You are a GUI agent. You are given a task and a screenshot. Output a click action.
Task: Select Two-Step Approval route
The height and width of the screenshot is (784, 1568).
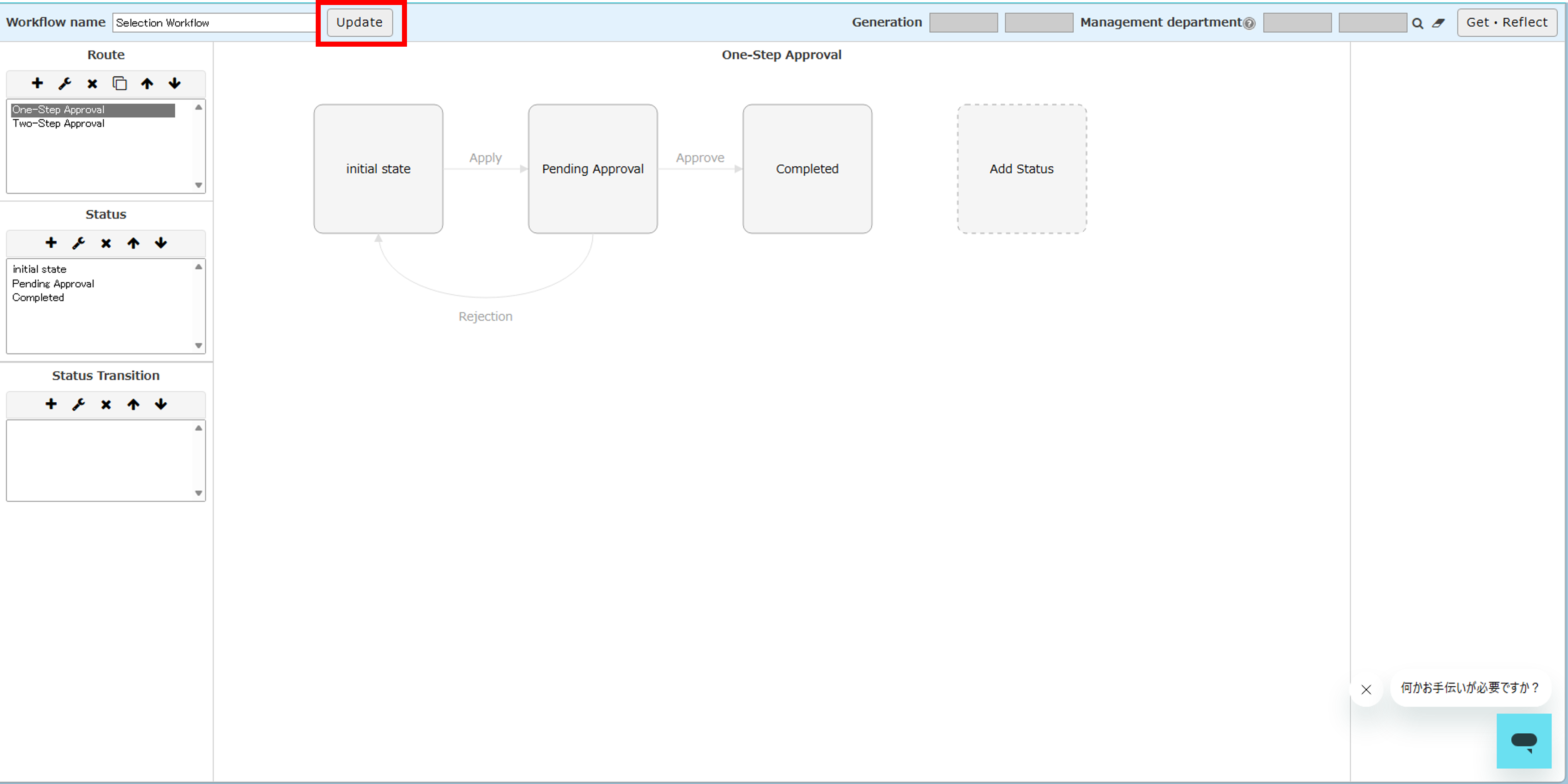pos(58,124)
